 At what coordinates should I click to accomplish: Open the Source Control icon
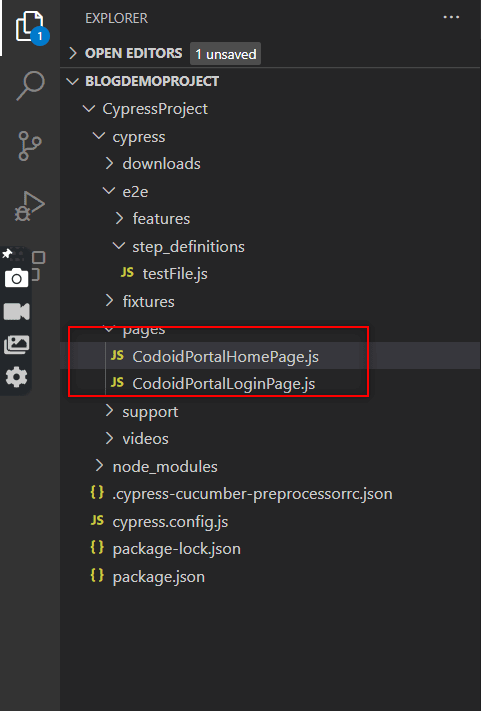pyautogui.click(x=30, y=146)
